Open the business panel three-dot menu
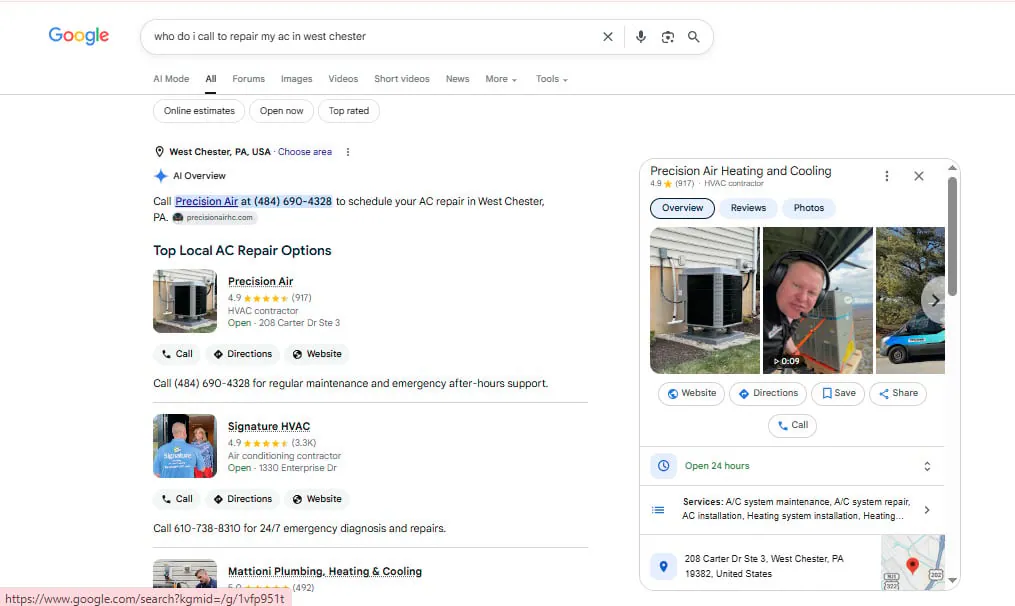The image size is (1015, 606). pos(887,176)
